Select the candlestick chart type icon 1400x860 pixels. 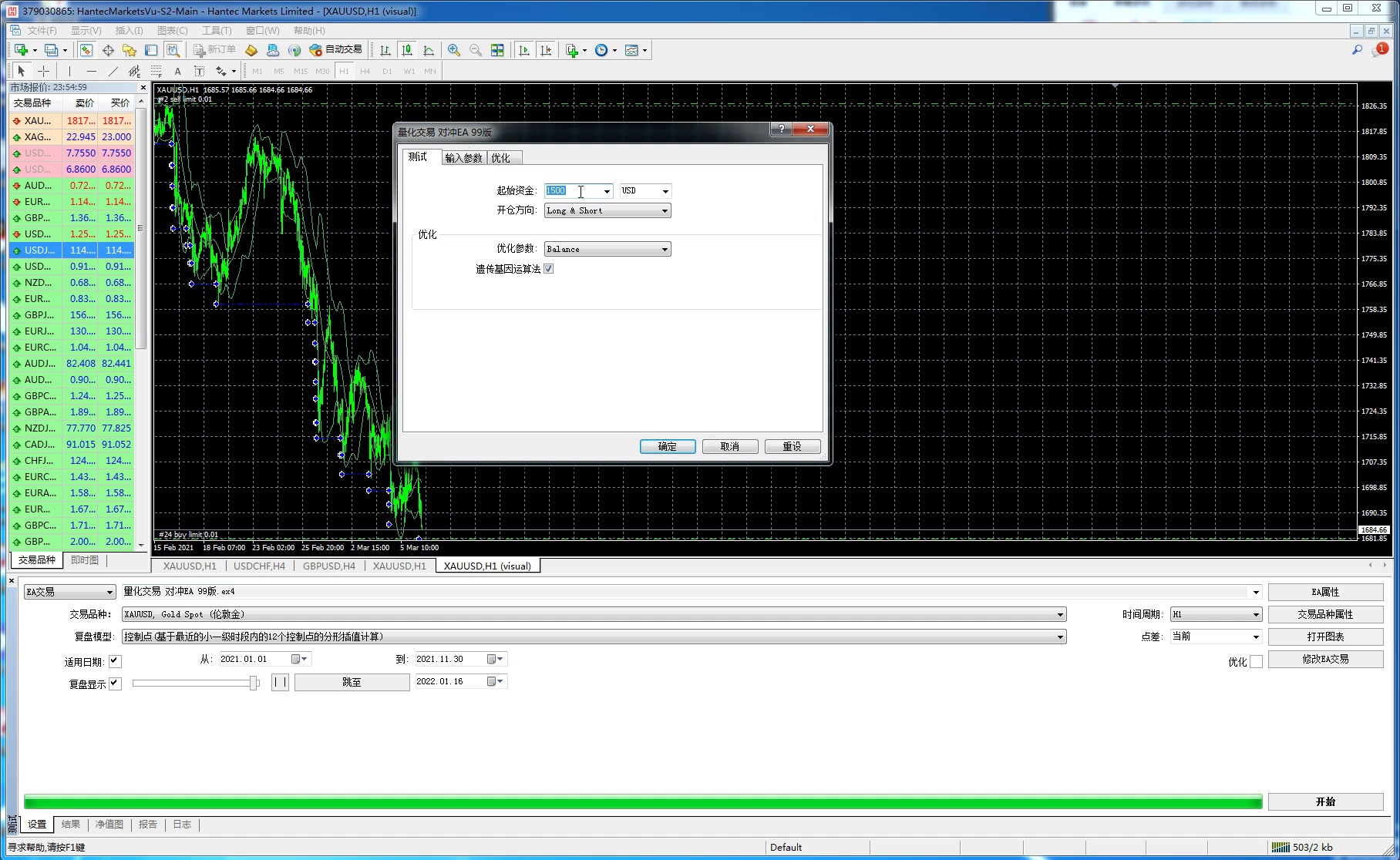[x=407, y=50]
